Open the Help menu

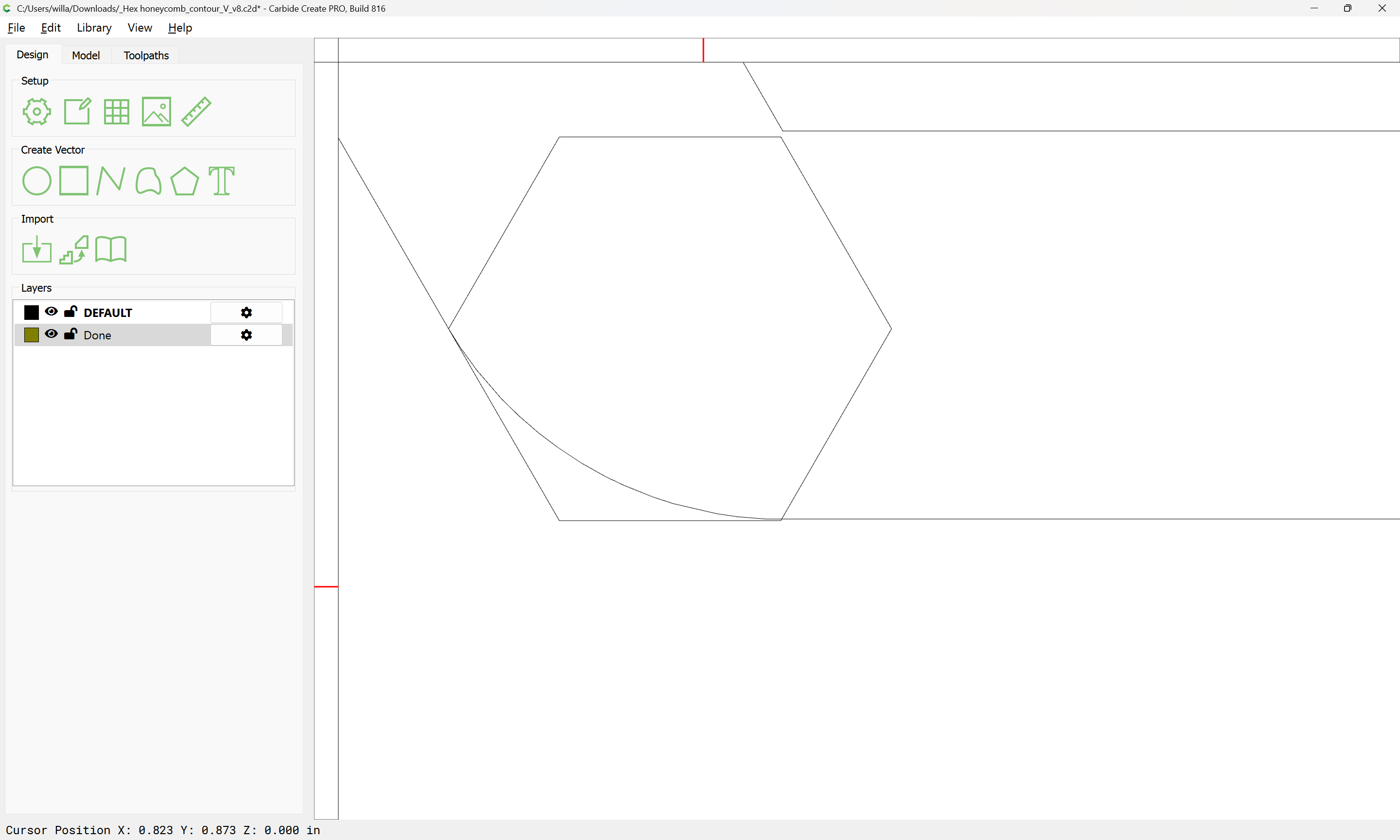coord(180,28)
